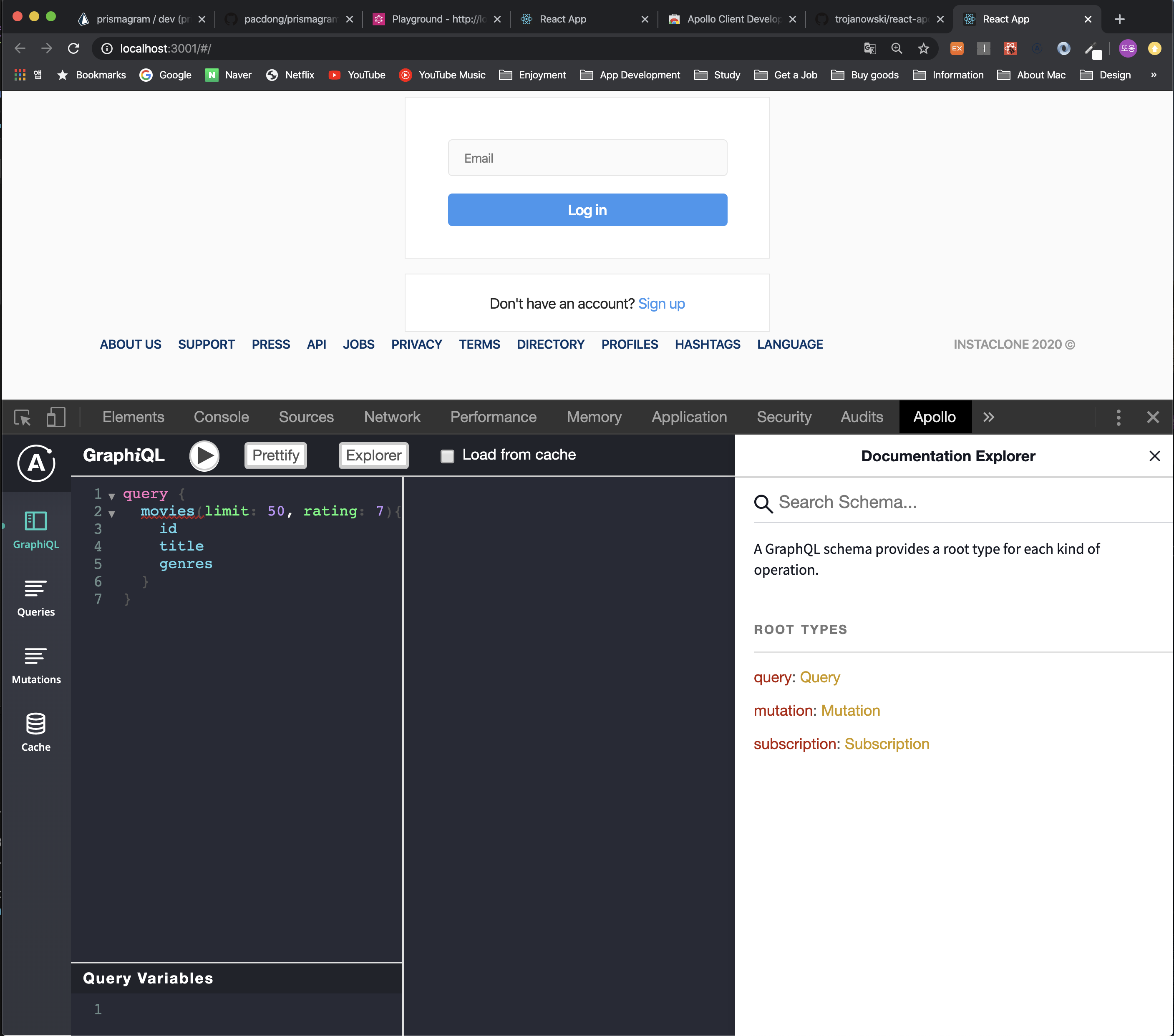
Task: Open the Mutations sidebar panel
Action: coord(35,665)
